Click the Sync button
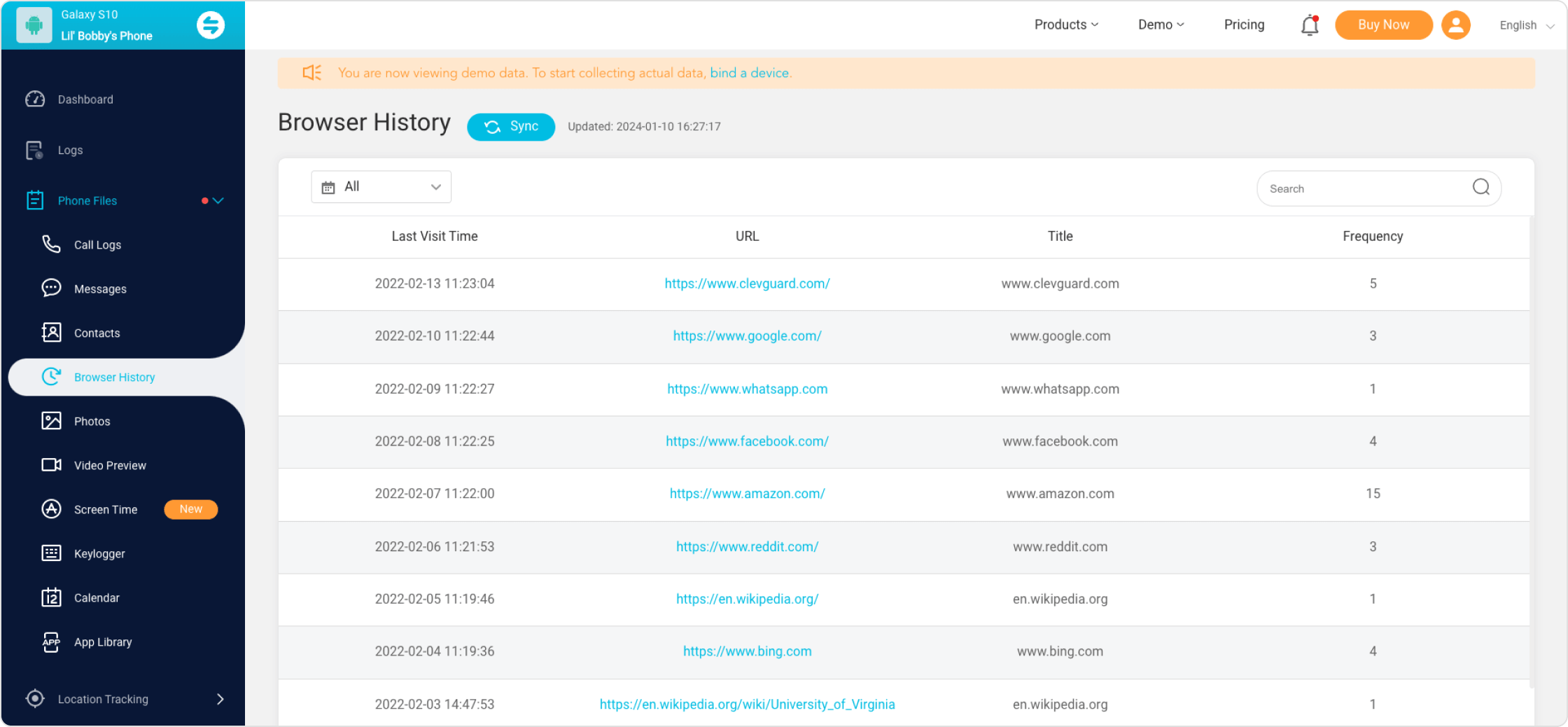Viewport: 1568px width, 727px height. pyautogui.click(x=511, y=127)
